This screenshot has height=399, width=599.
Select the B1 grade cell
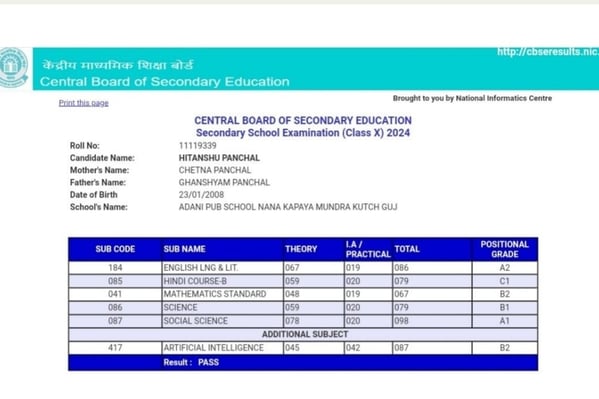pos(505,307)
